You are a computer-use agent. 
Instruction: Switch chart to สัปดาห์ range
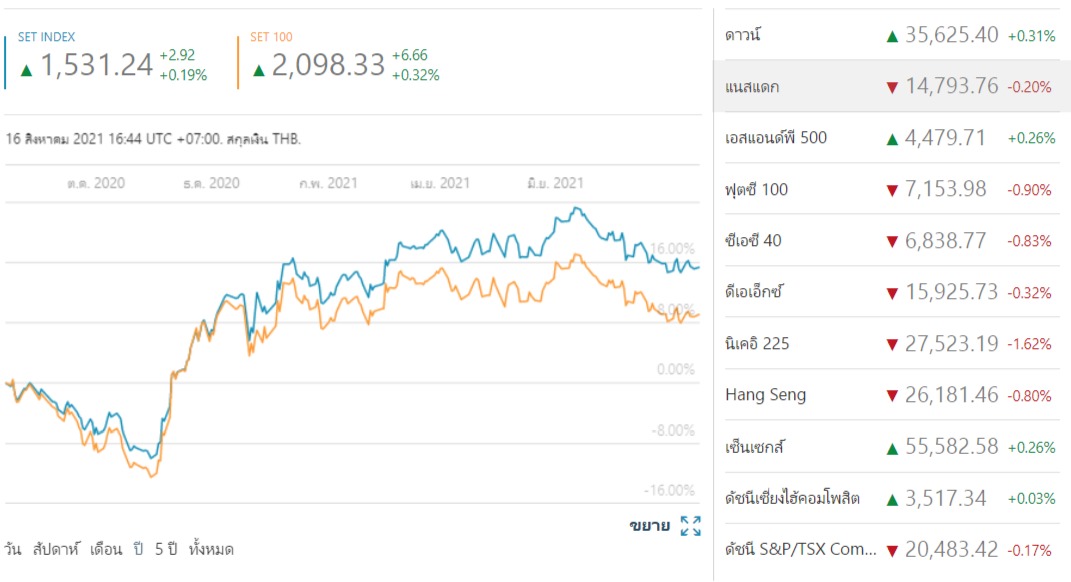pos(56,549)
